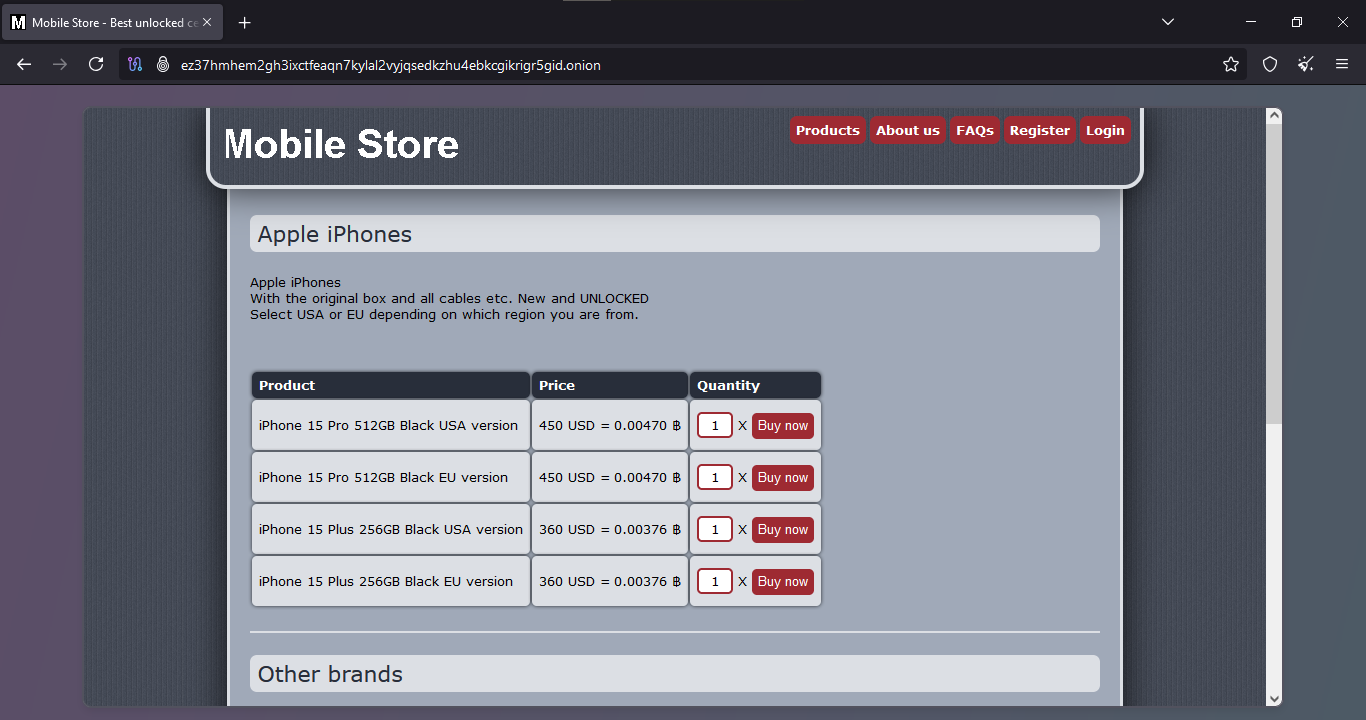Select iPhone 15 Pro 512GB Black EU version text
Screen dimensions: 1366x720
tap(383, 478)
